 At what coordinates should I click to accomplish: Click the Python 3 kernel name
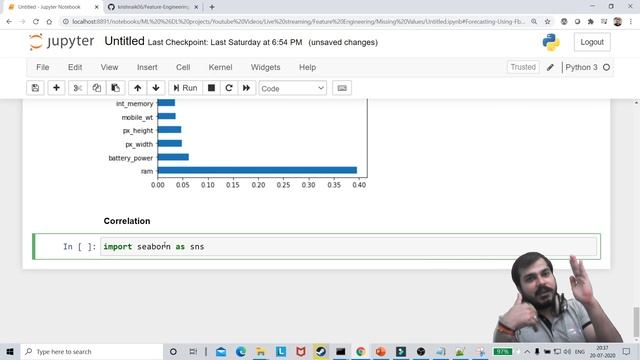pyautogui.click(x=581, y=67)
